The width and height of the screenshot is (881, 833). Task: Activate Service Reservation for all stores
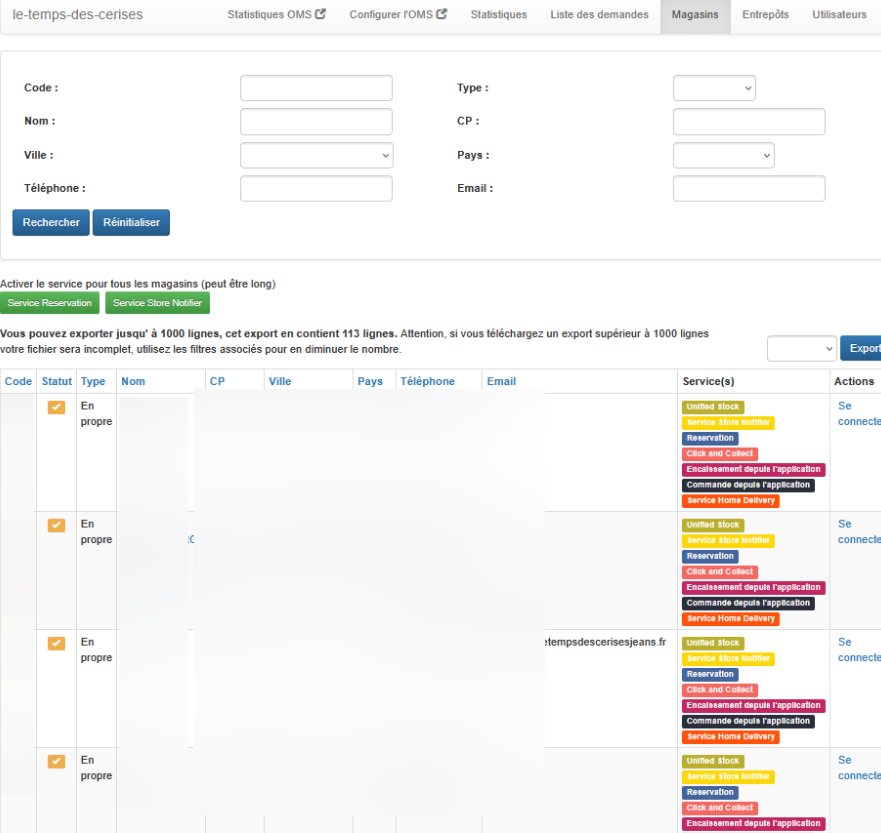pyautogui.click(x=49, y=303)
